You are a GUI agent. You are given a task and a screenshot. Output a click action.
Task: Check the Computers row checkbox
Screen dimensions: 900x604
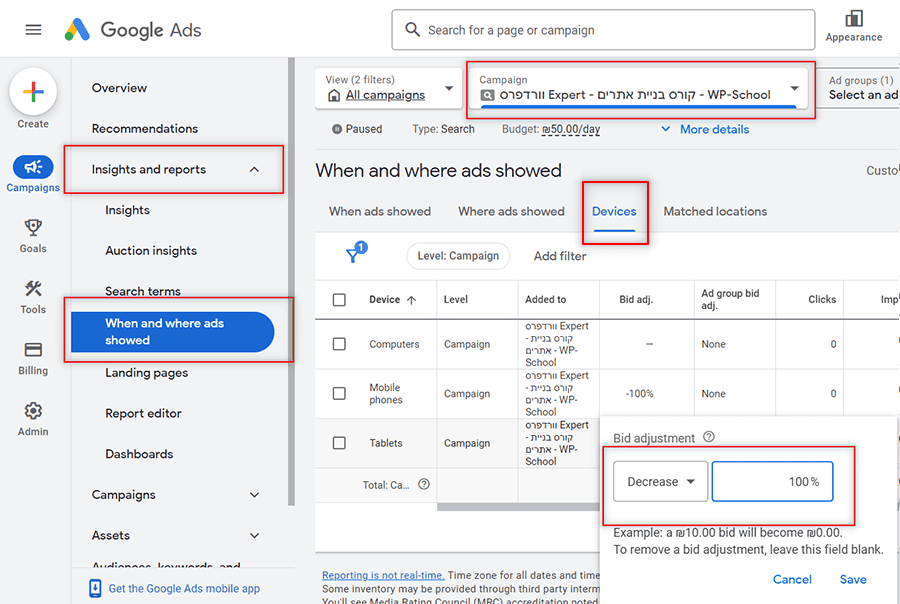click(x=339, y=344)
